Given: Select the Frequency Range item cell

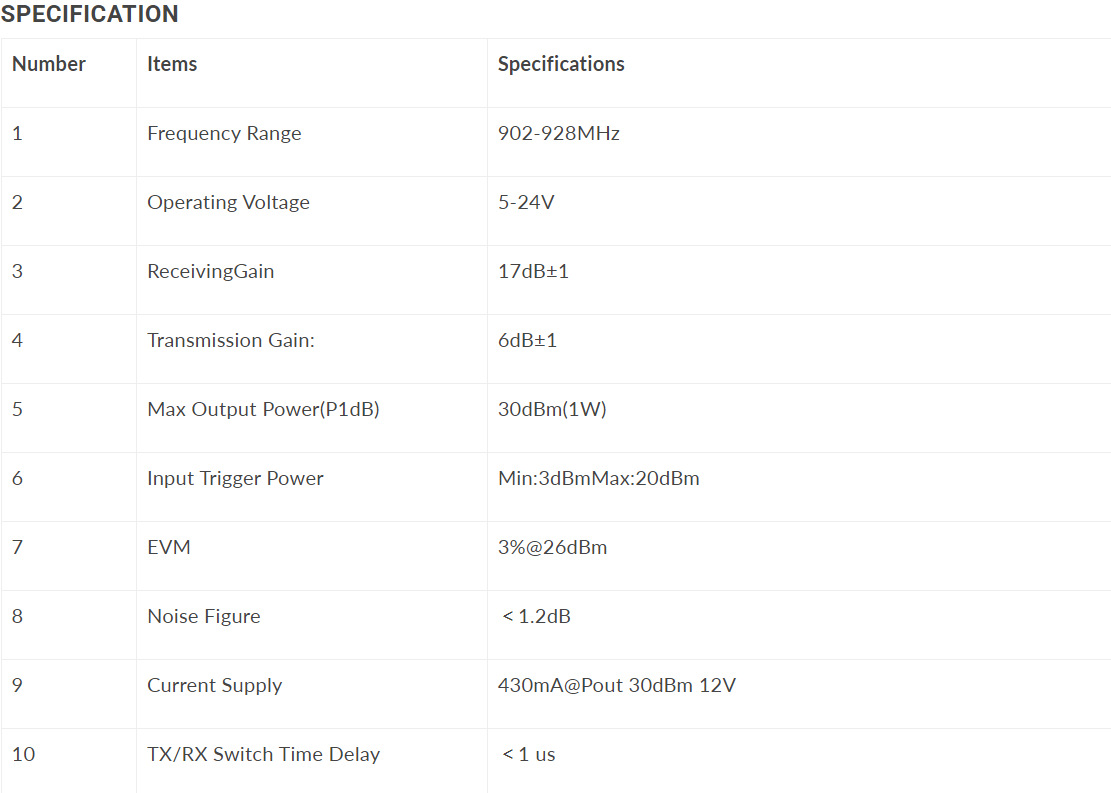Looking at the screenshot, I should click(x=224, y=133).
